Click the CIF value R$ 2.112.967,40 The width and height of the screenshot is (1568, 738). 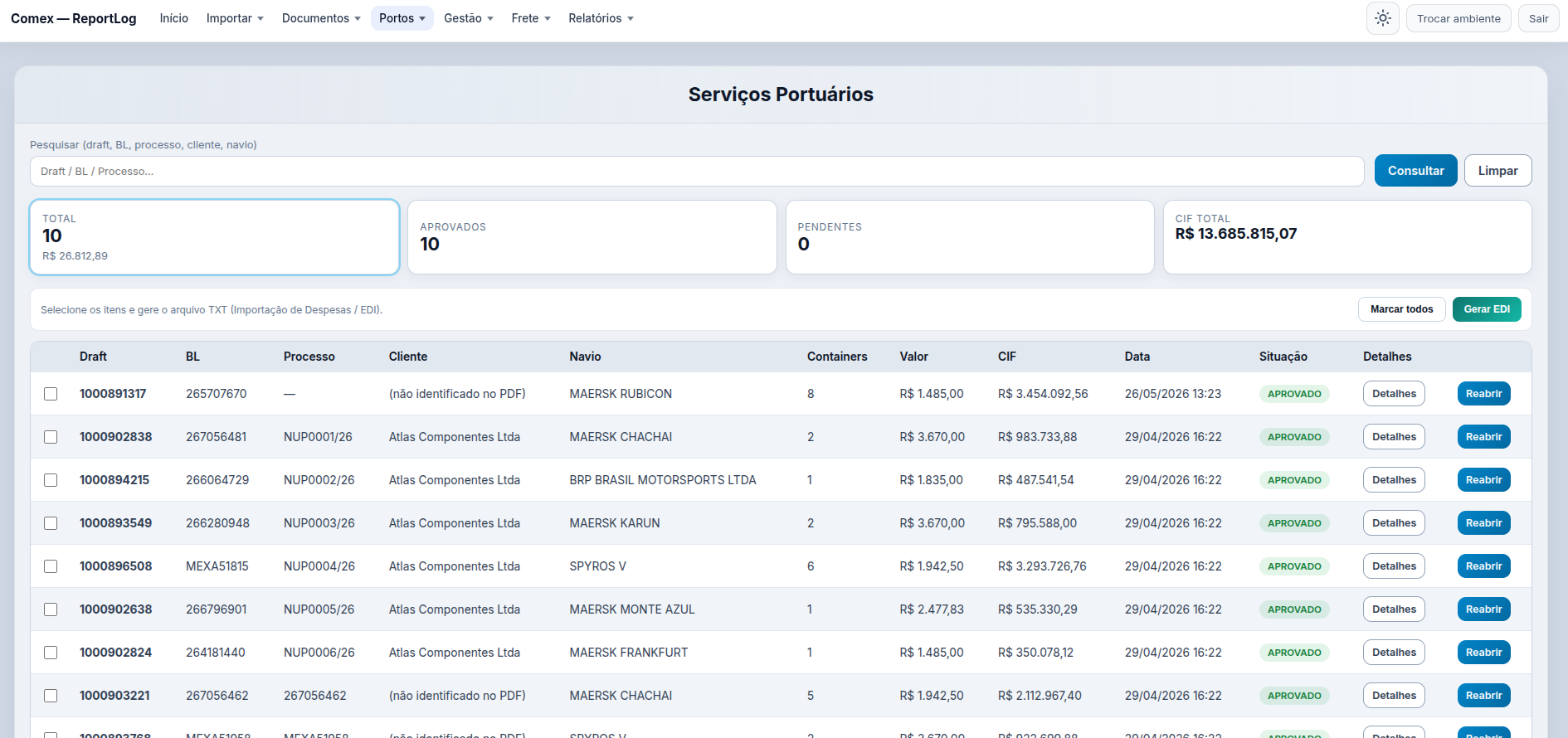1040,696
